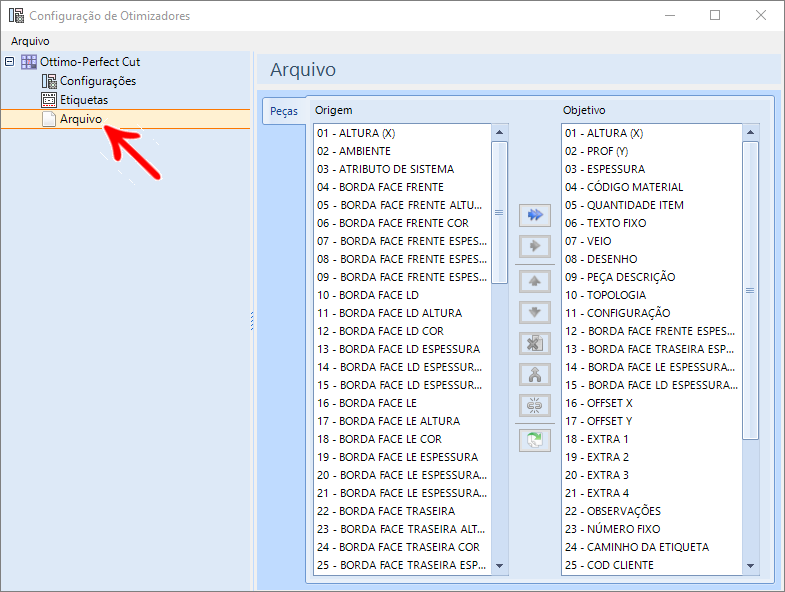
Task: Select '02 - PROF (Y)' in Objetivo
Action: [x=652, y=151]
